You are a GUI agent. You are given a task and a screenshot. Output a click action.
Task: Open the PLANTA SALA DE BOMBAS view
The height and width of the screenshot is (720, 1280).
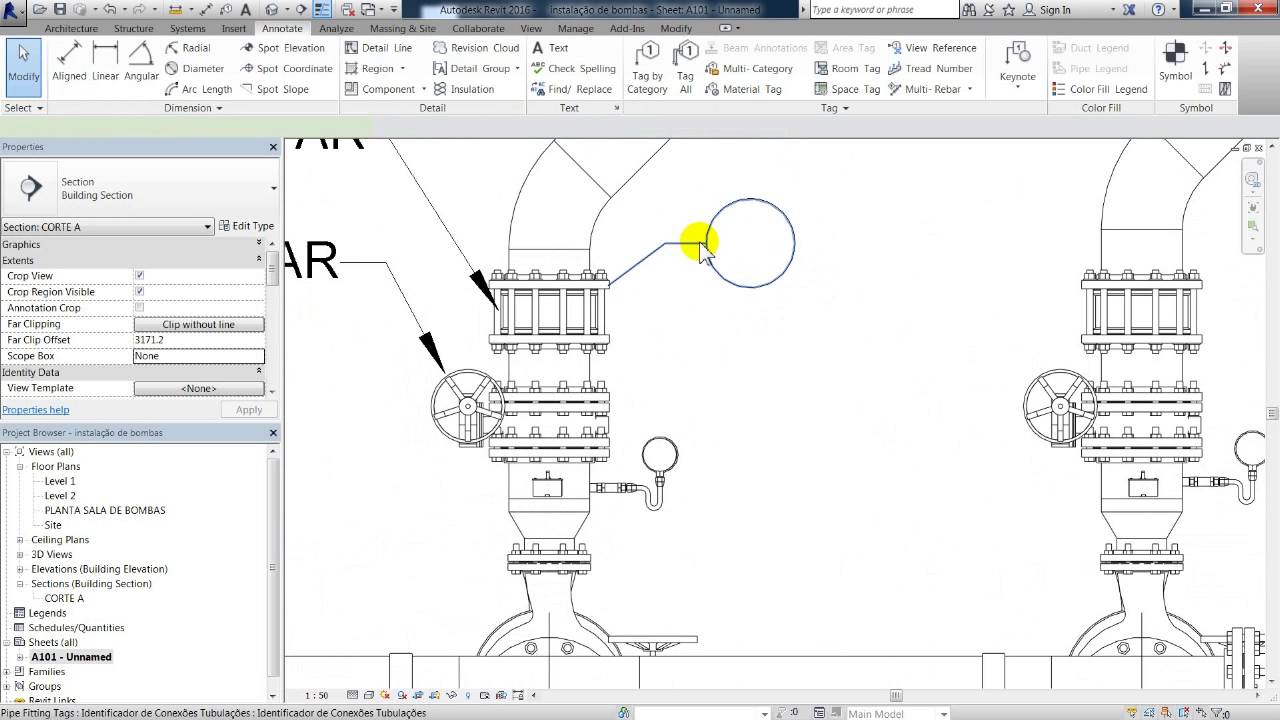pyautogui.click(x=105, y=510)
